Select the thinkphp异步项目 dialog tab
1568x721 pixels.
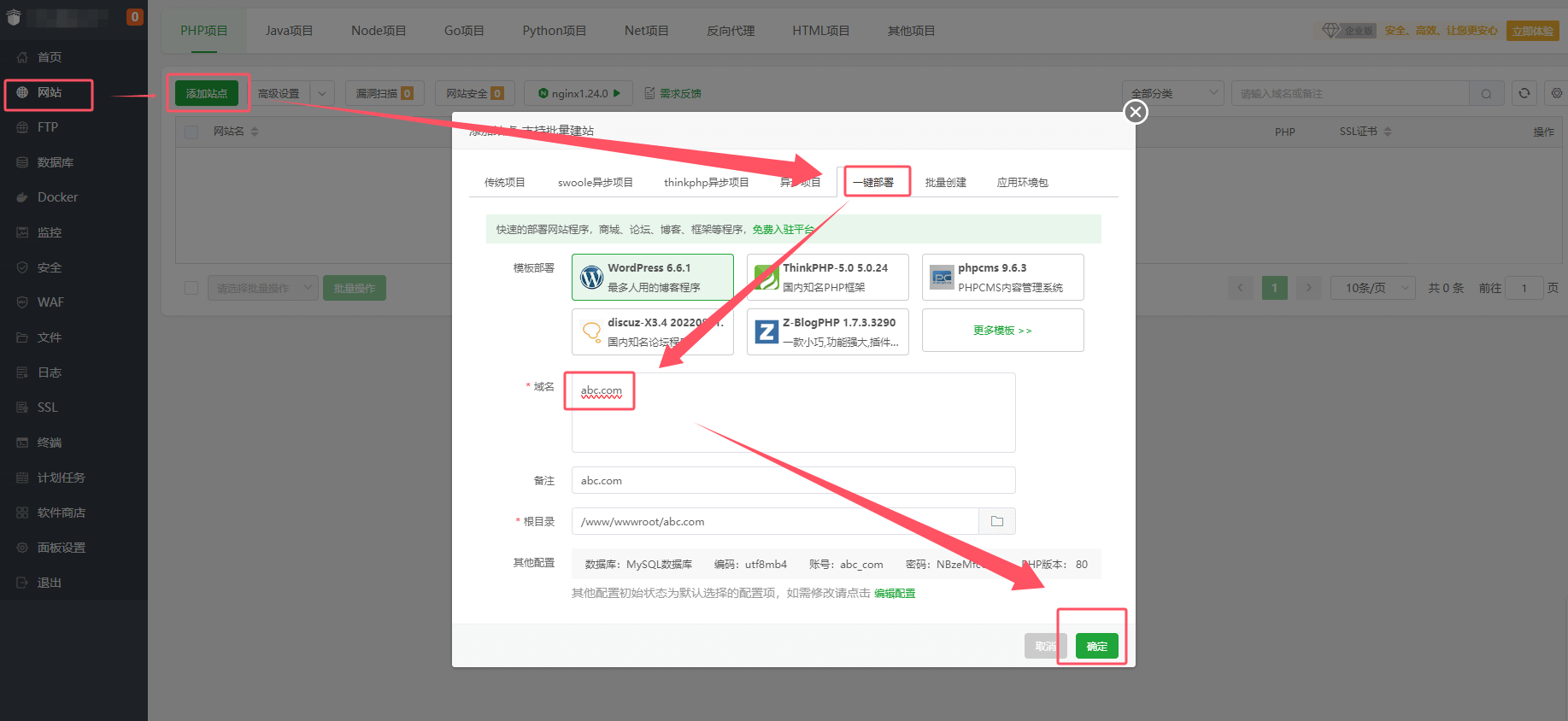point(707,182)
